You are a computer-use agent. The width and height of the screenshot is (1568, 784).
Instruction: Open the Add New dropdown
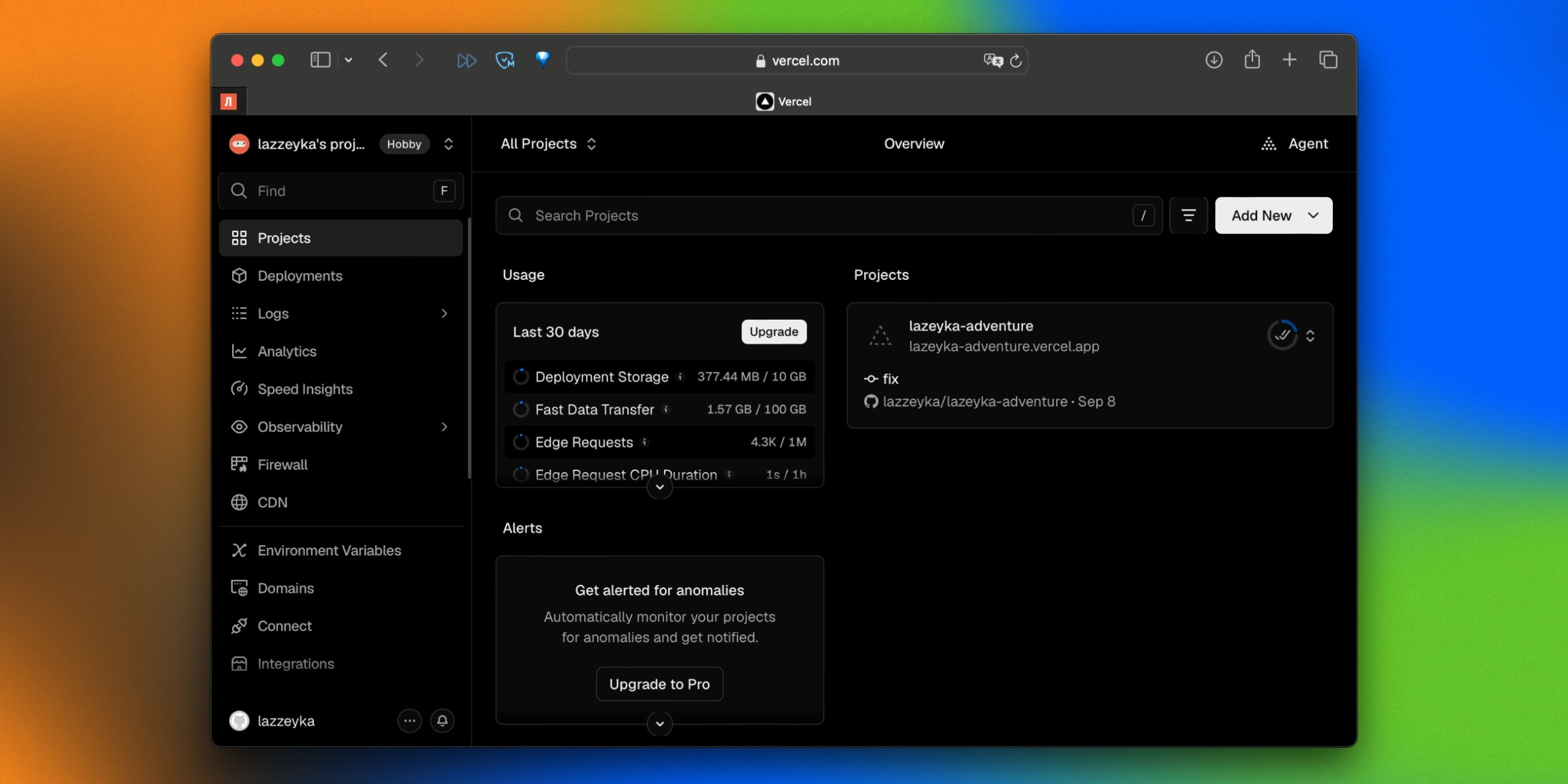click(x=1273, y=216)
